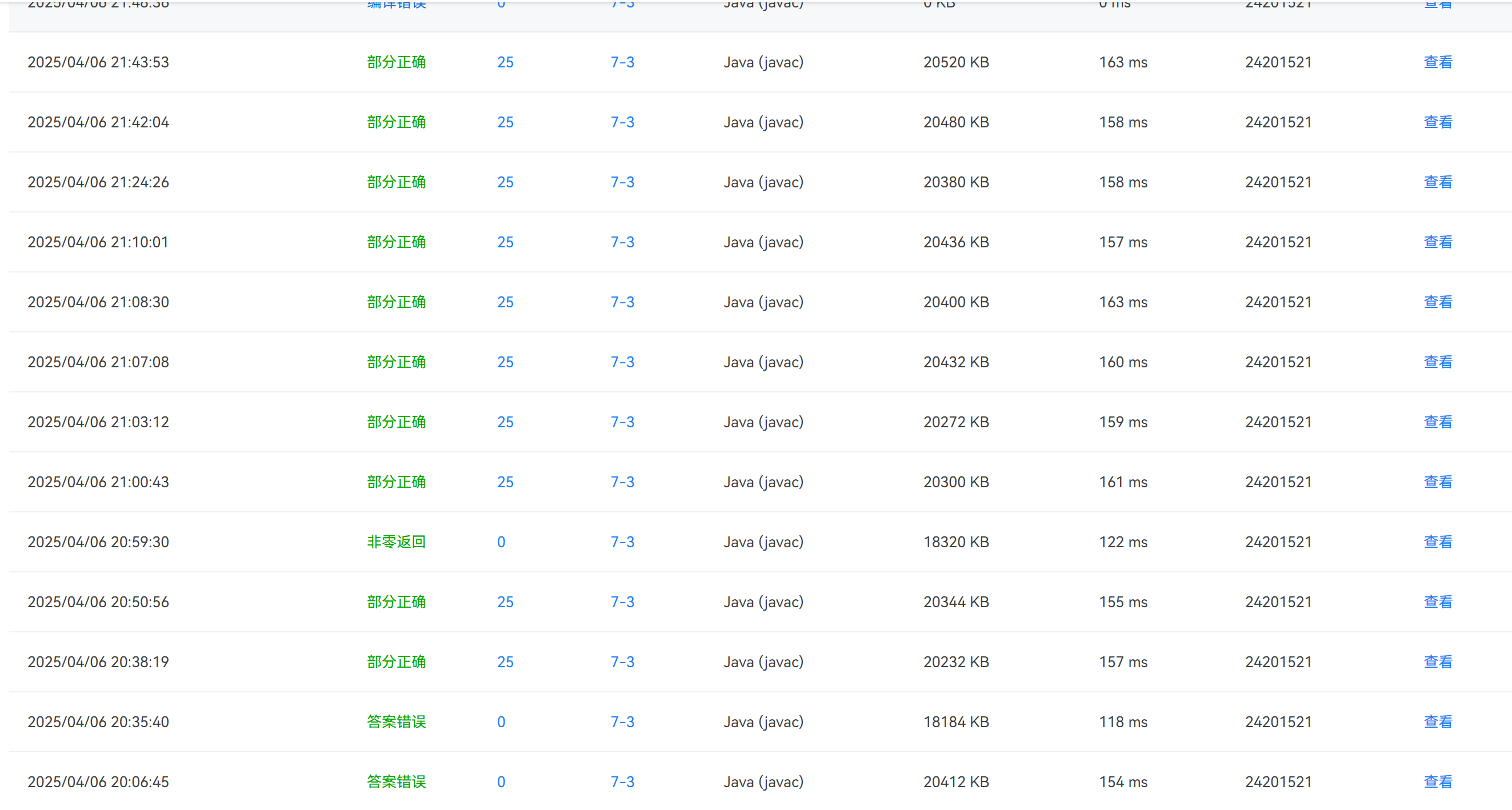
Task: Open problem 7-3 link in 21:10:01 row
Action: tap(622, 242)
